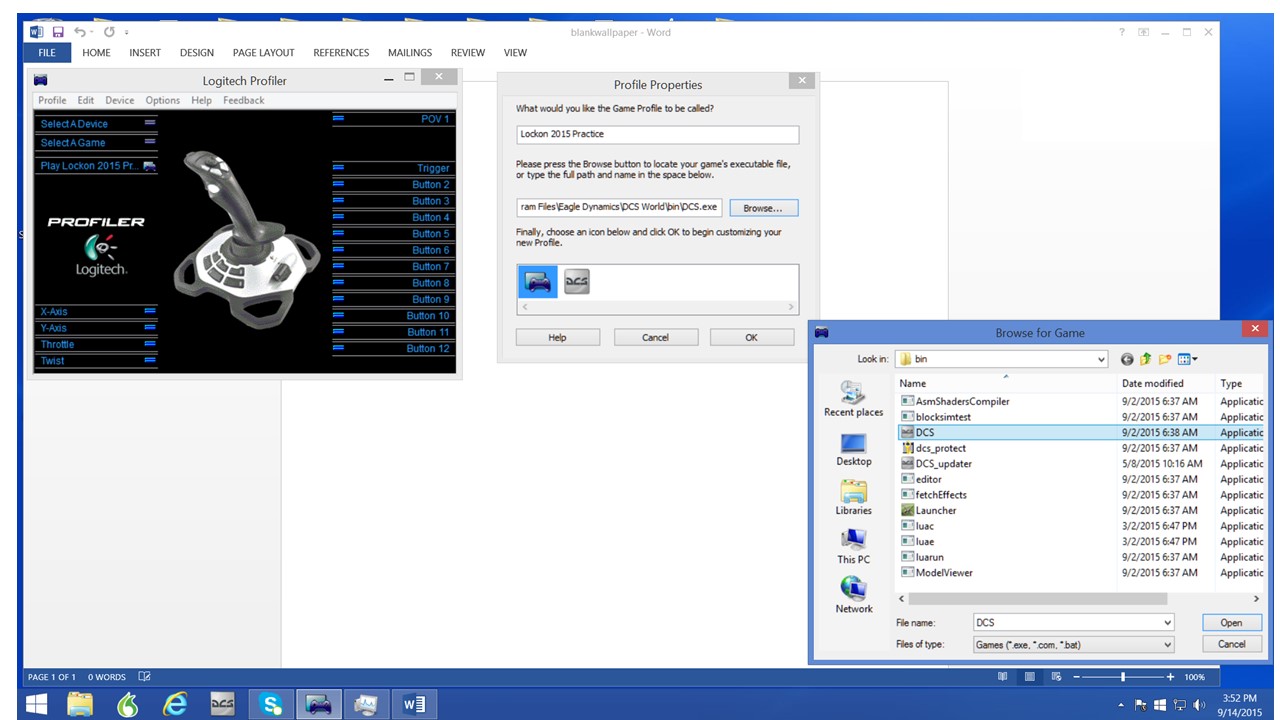Open Select A Game menu in Profiler
Image resolution: width=1280 pixels, height=720 pixels.
[97, 143]
